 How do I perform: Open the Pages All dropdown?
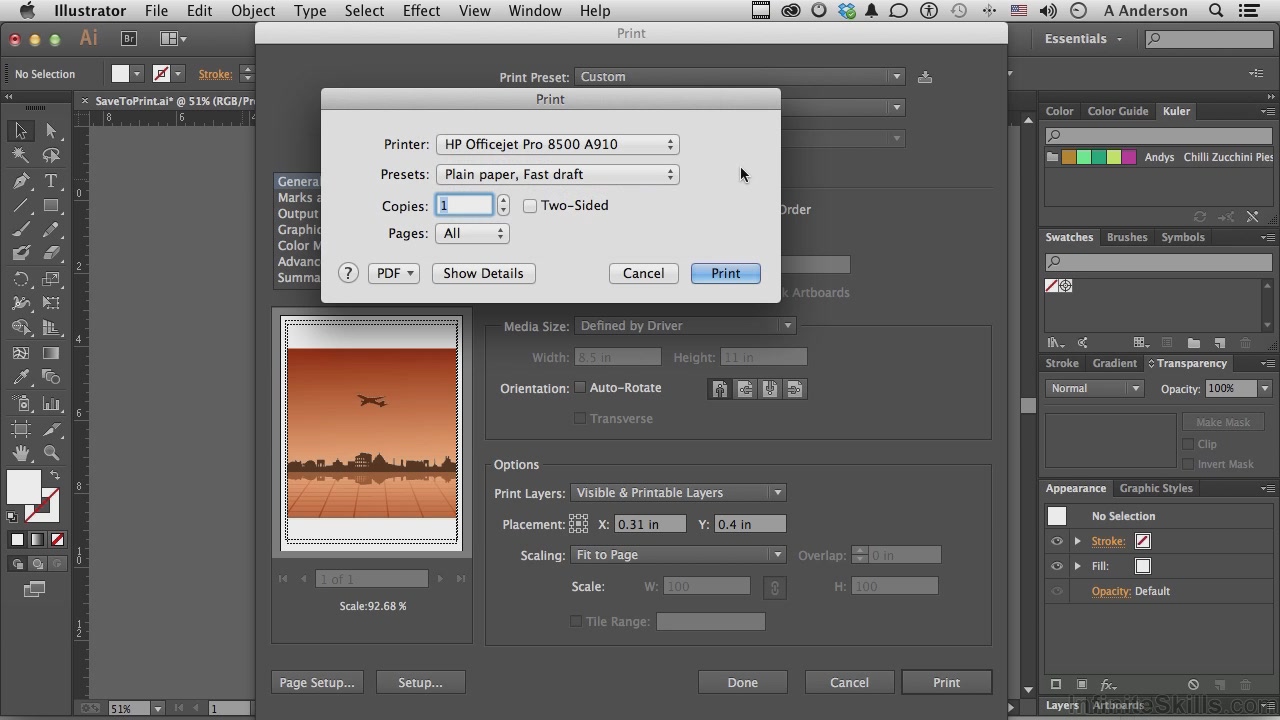tap(473, 233)
